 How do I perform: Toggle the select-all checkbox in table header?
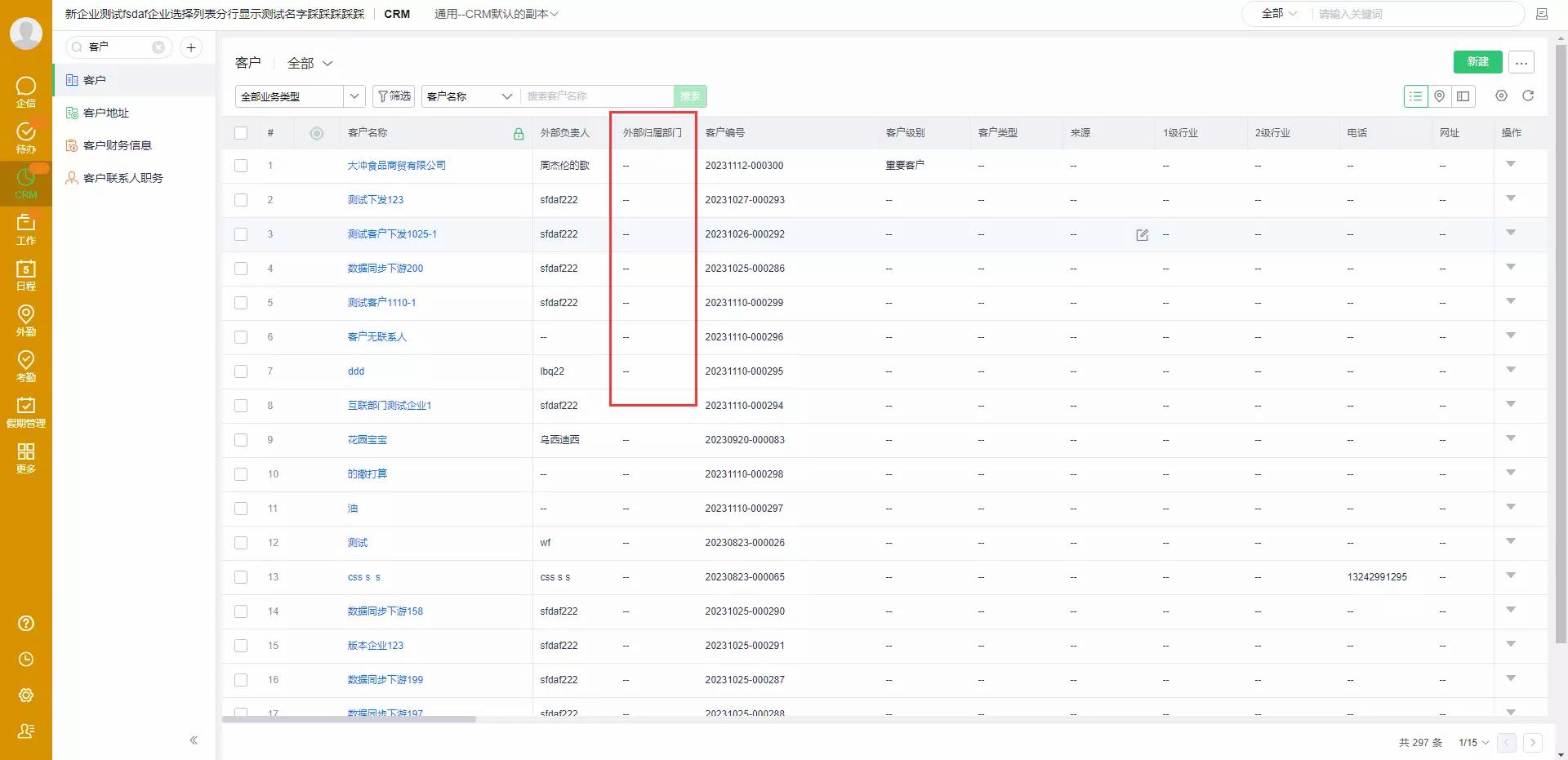(241, 133)
